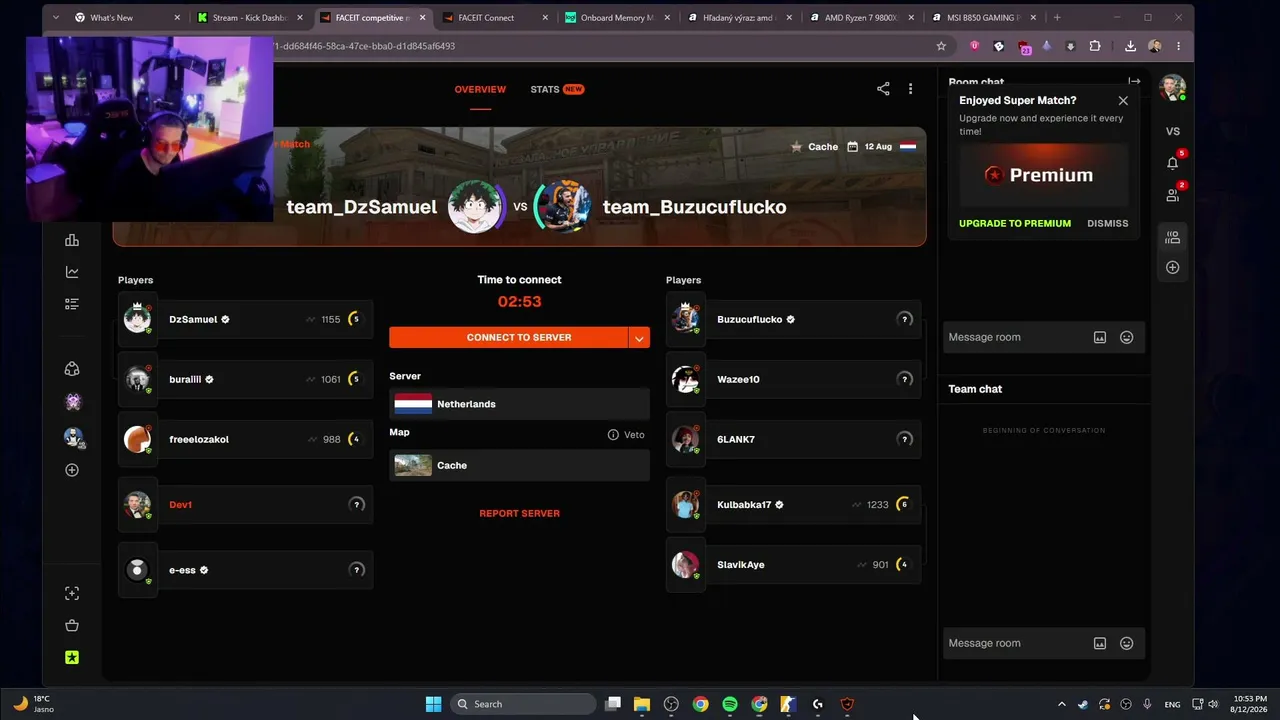Open the leaderboard bar-chart sidebar icon
This screenshot has height=720, width=1280.
[72, 240]
